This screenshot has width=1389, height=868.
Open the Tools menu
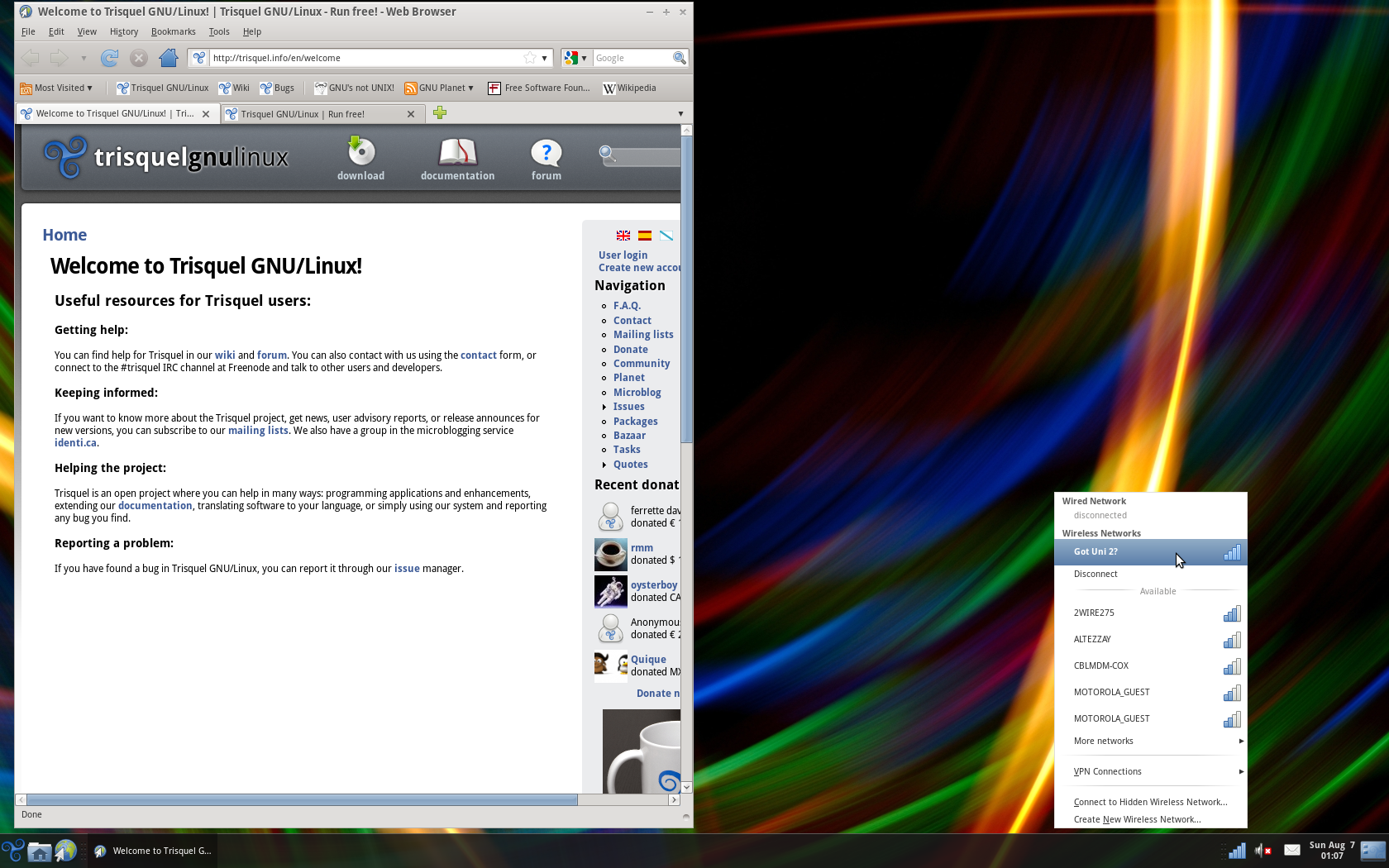pos(219,31)
